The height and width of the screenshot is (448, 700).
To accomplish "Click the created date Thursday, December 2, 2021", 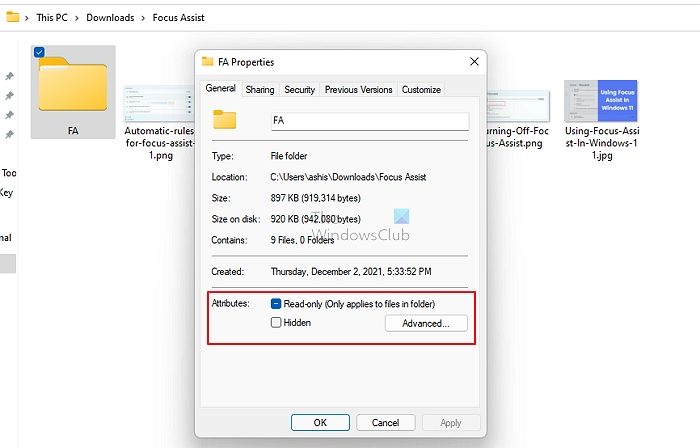I will coord(351,272).
